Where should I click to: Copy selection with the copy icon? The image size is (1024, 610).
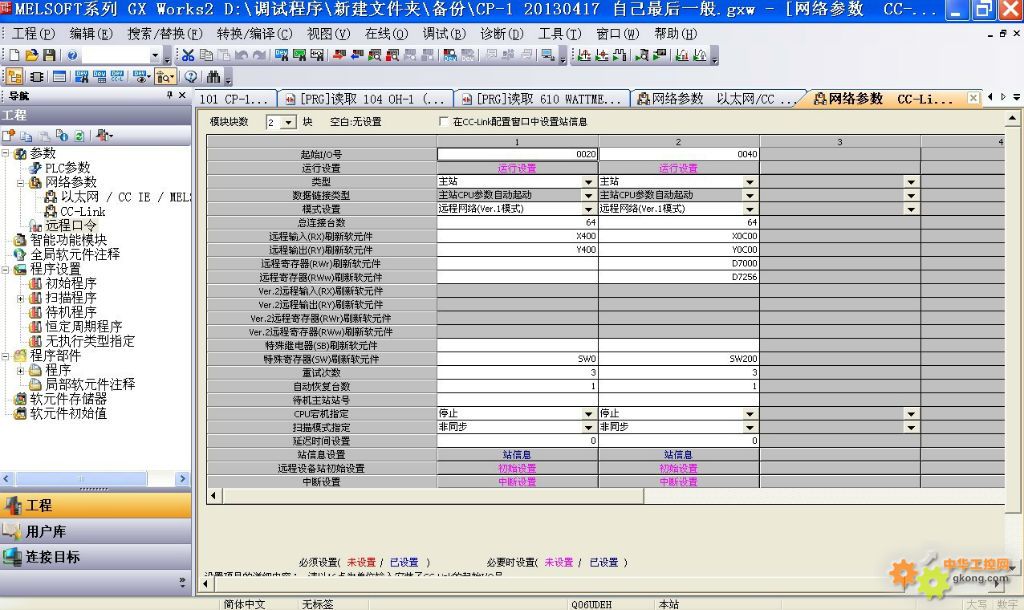206,56
